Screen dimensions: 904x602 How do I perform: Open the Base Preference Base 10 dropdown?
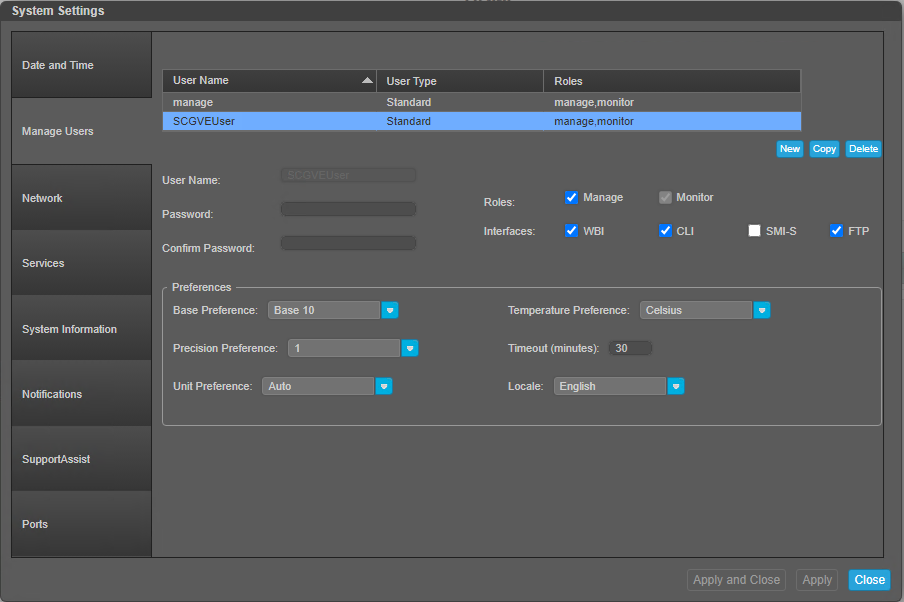[323, 310]
